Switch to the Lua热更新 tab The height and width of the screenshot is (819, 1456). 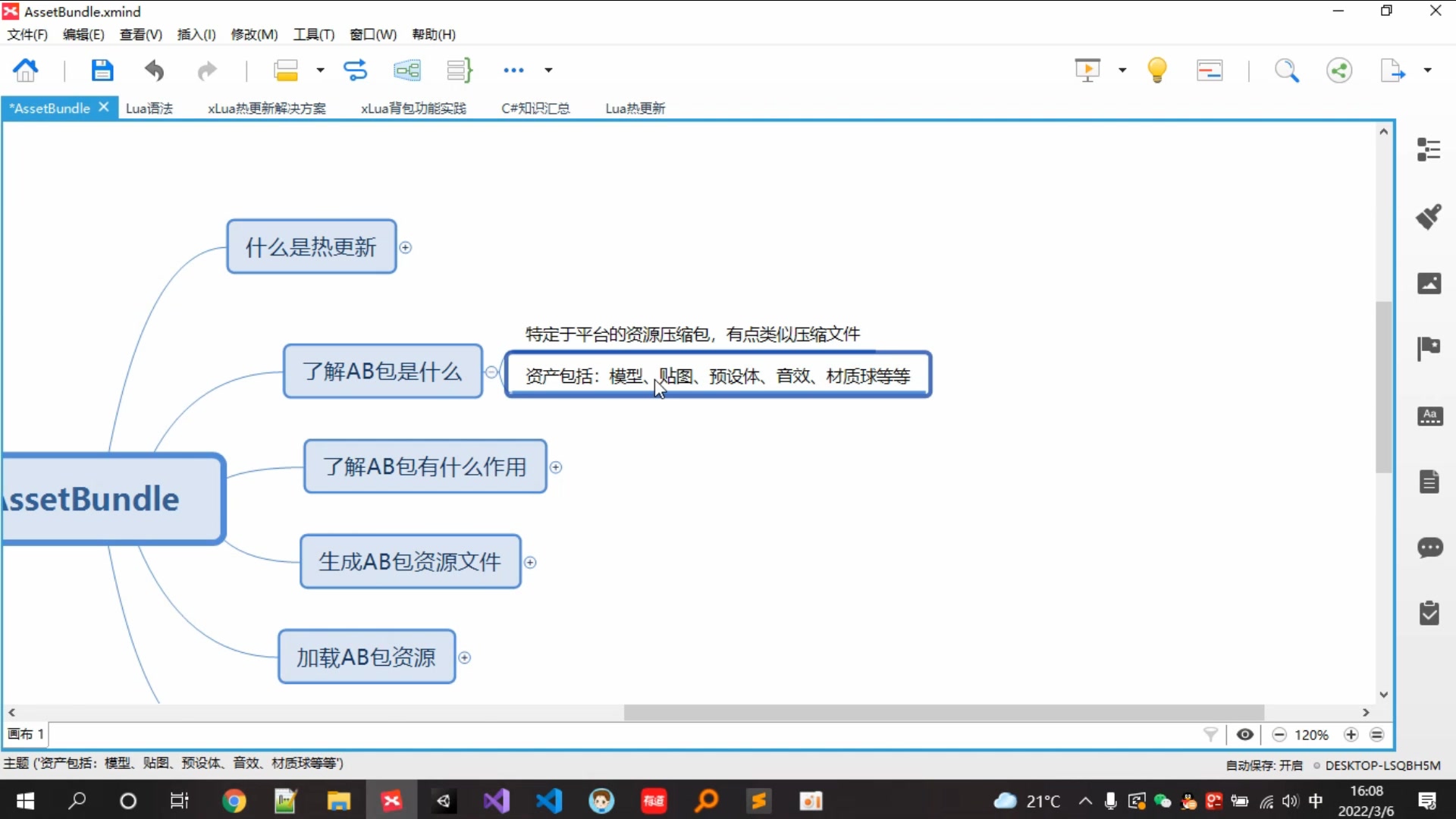coord(635,108)
